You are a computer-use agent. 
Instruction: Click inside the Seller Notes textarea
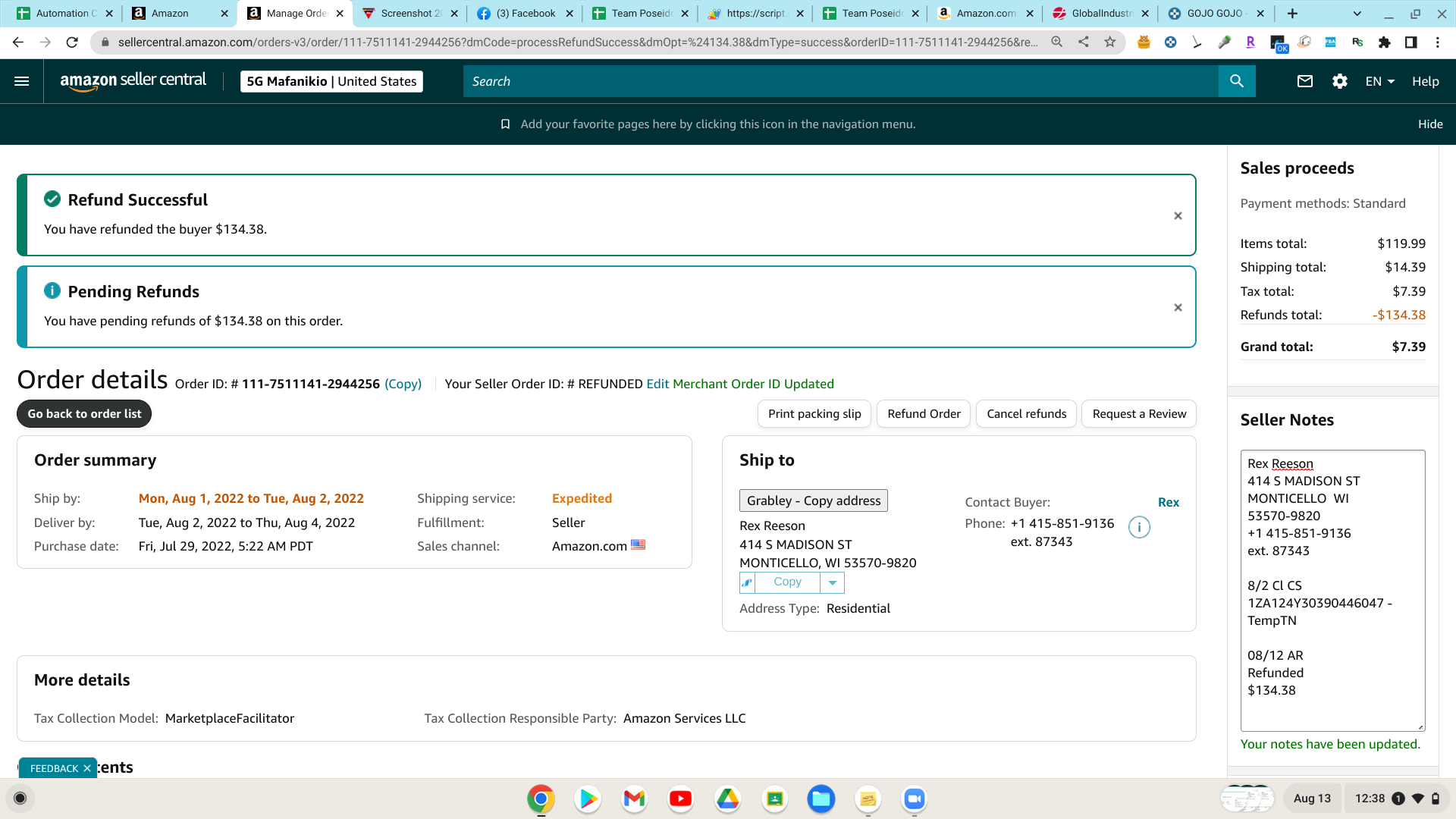tap(1332, 591)
